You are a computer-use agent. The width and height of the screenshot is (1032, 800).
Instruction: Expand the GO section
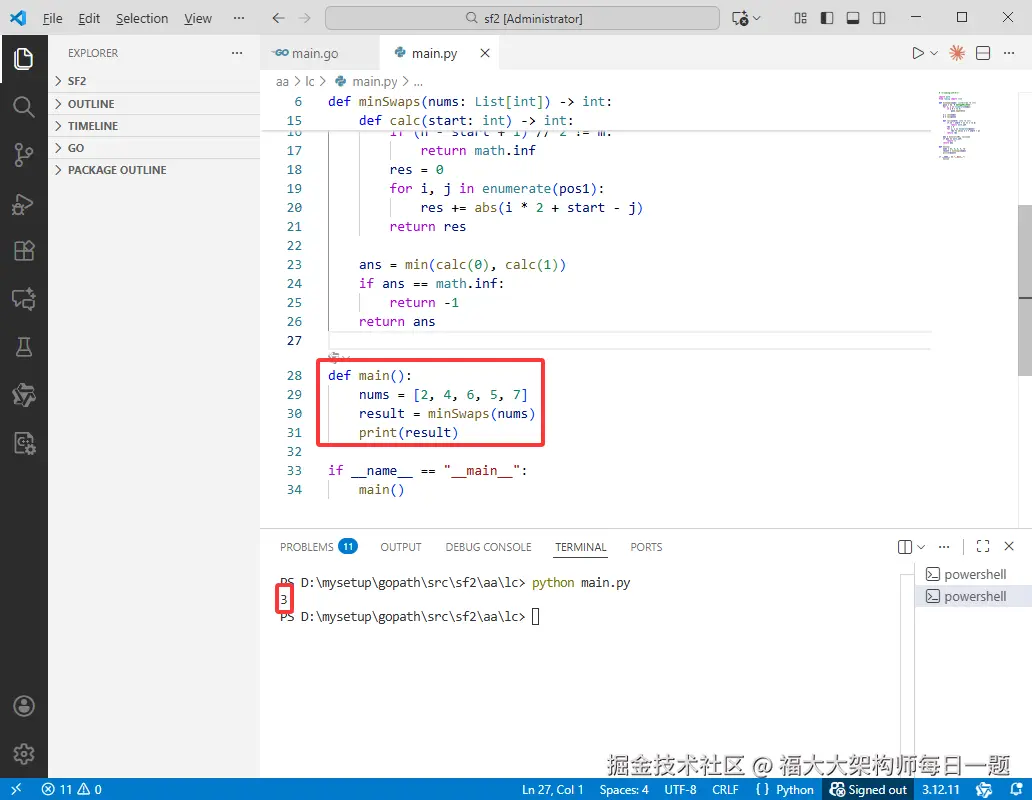click(x=155, y=148)
